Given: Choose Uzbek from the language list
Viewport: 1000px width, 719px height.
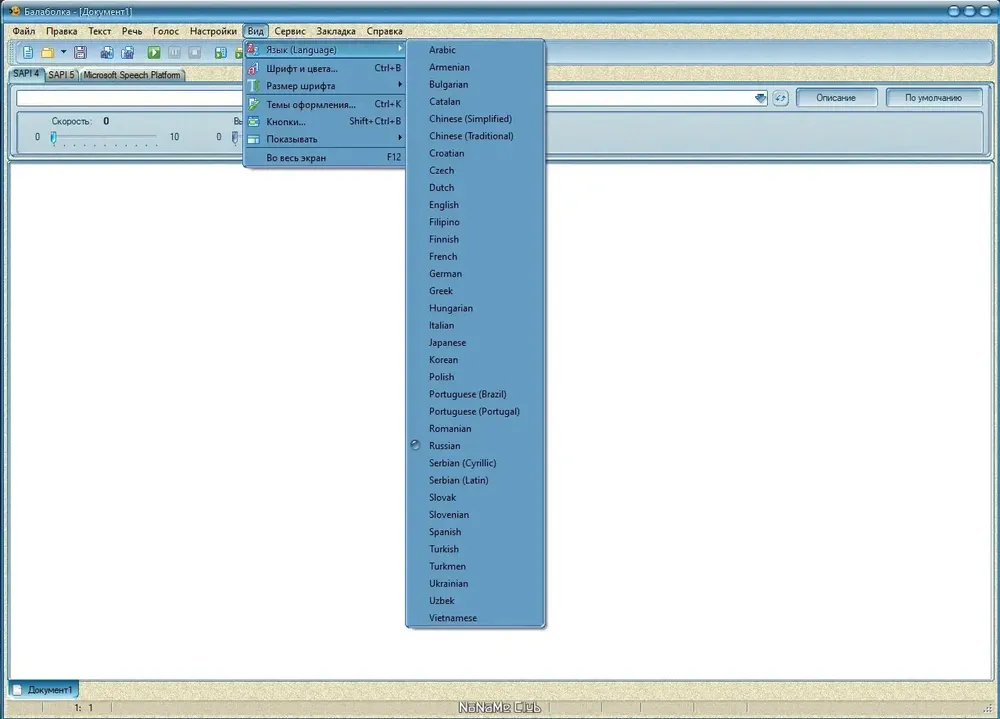Looking at the screenshot, I should pos(475,600).
